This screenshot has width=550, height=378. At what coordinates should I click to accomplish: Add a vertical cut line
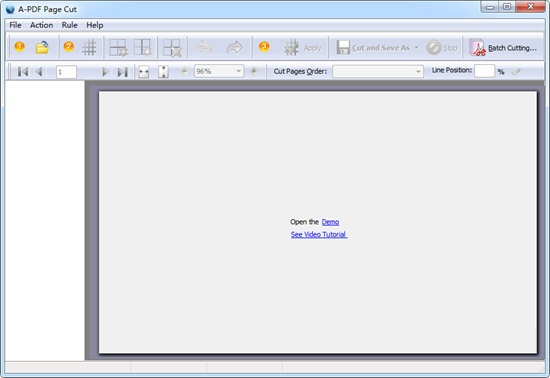click(142, 47)
